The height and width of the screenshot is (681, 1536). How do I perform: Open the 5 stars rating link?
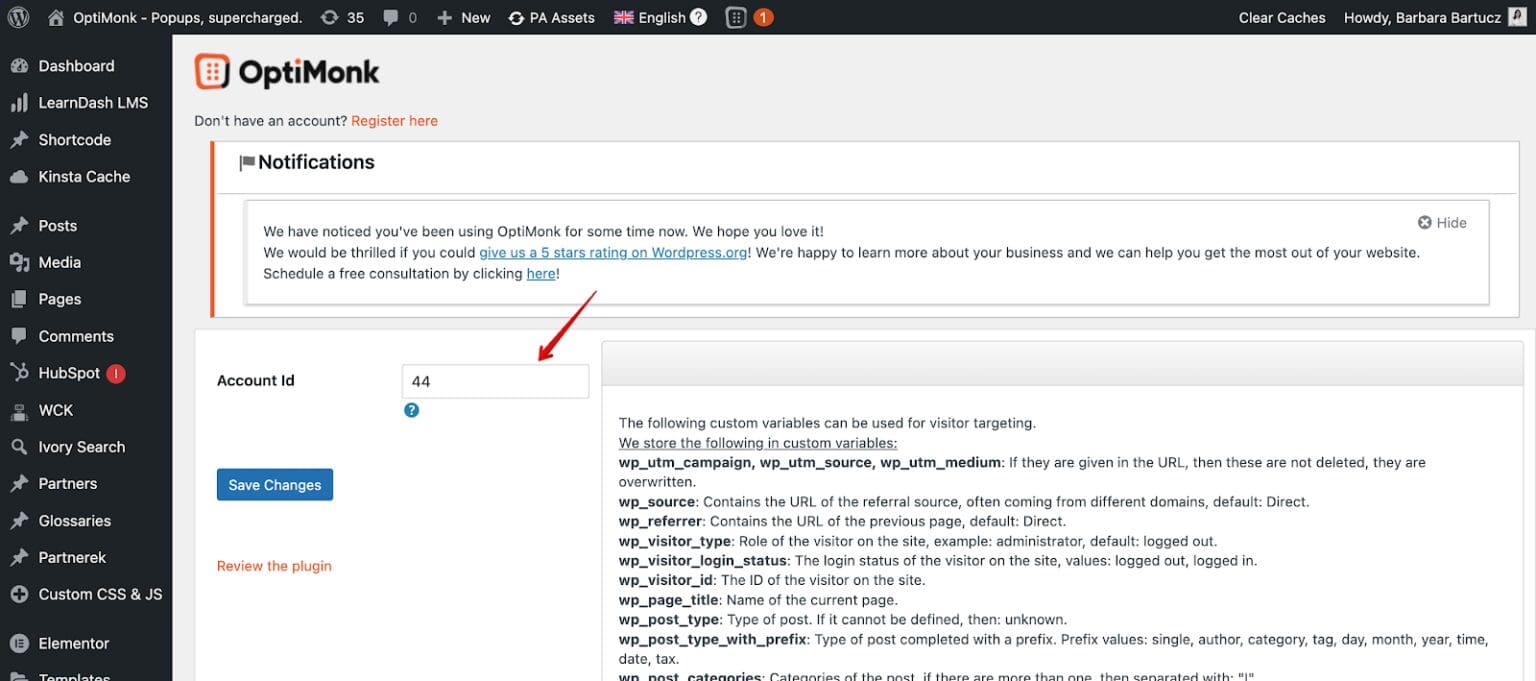click(x=613, y=253)
